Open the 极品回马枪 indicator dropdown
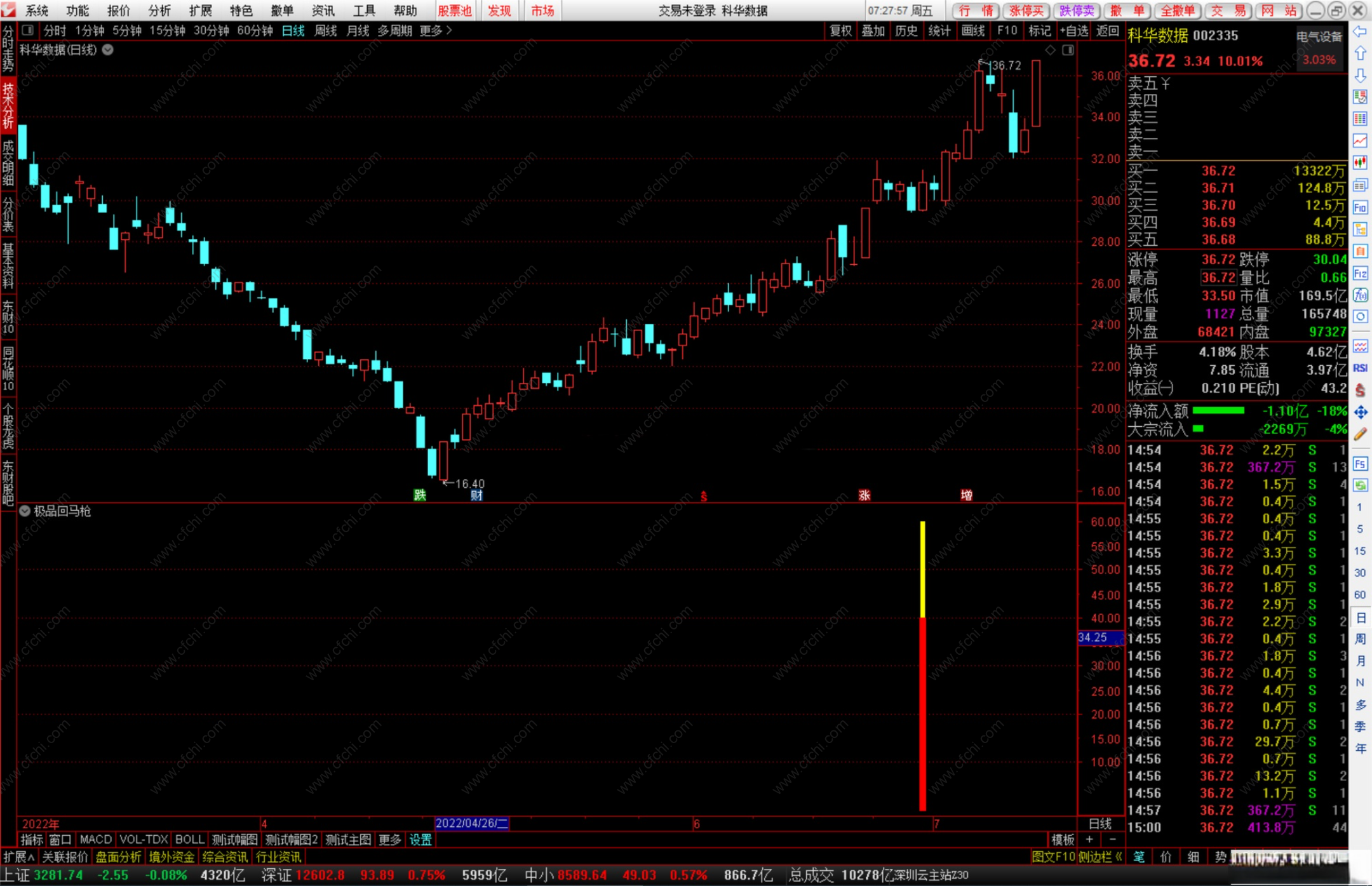1372x886 pixels. click(25, 511)
